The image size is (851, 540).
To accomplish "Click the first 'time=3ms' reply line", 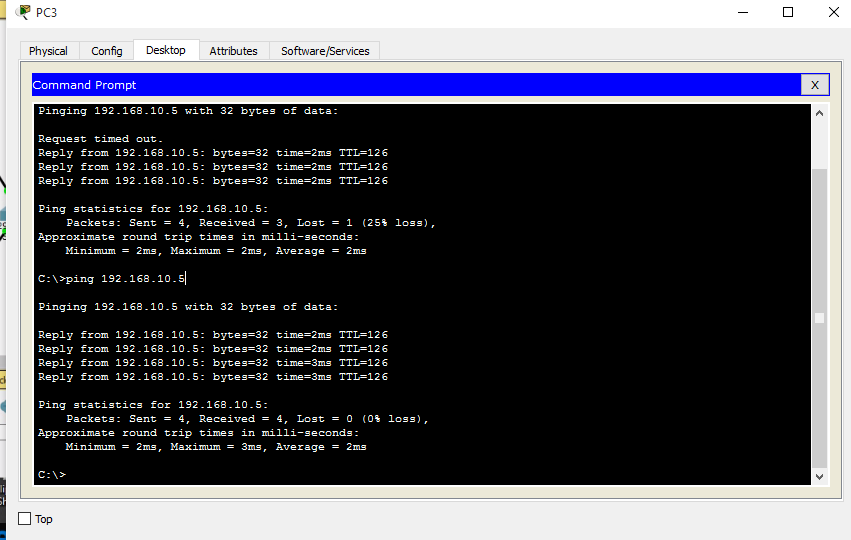I will click(213, 363).
